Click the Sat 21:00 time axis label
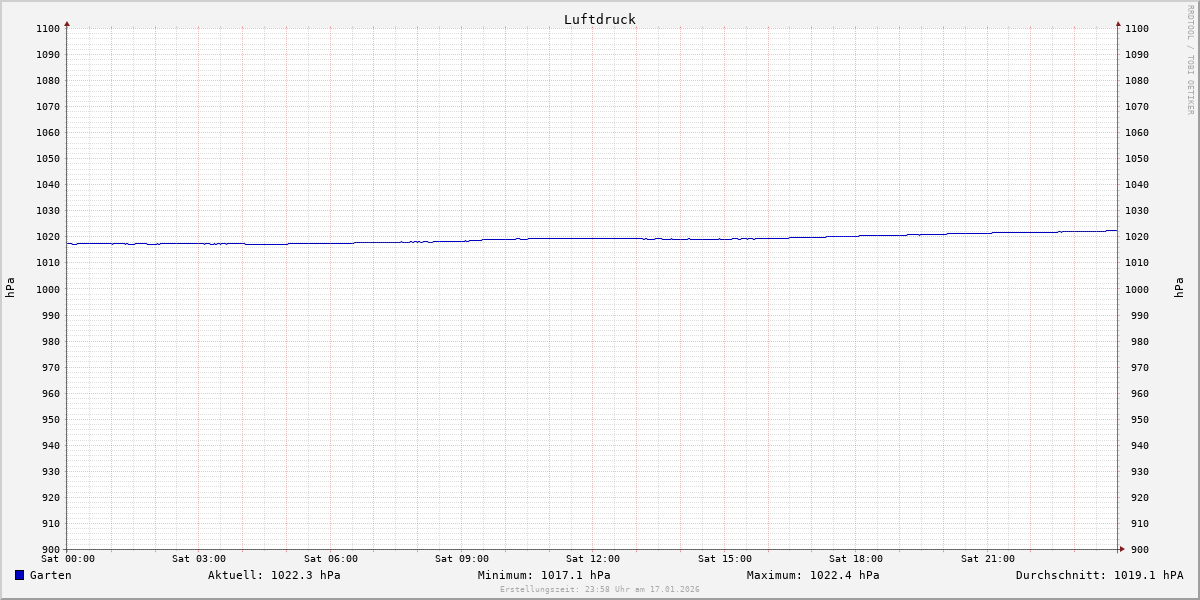Image resolution: width=1200 pixels, height=600 pixels. pos(987,559)
